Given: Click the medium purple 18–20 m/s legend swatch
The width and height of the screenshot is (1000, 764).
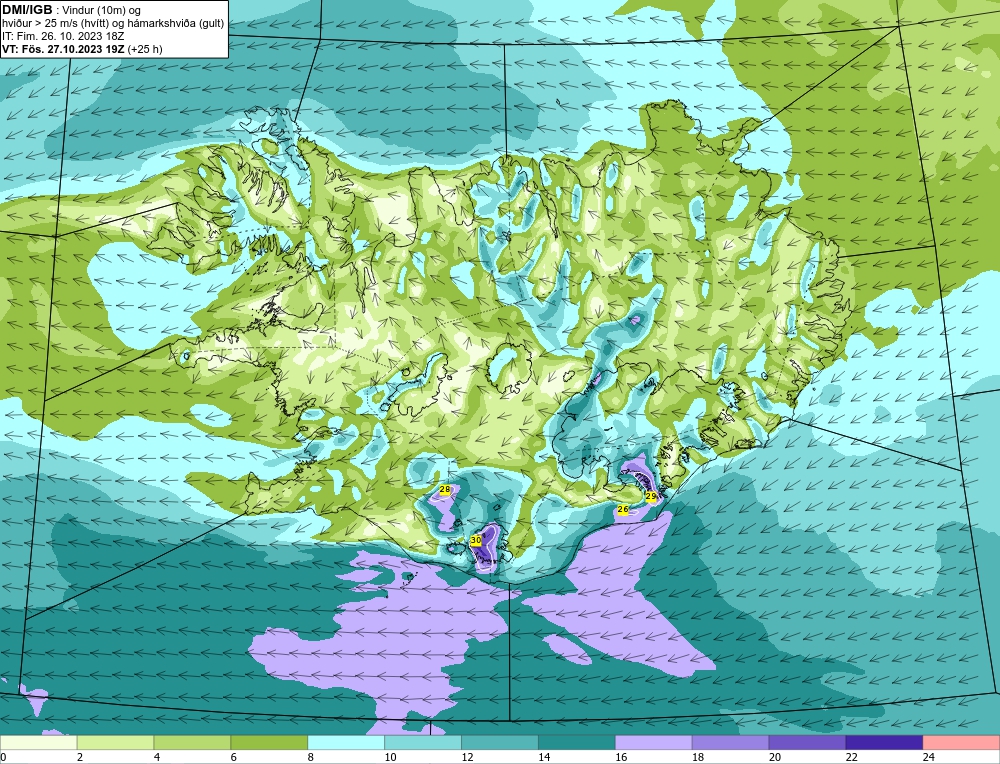Looking at the screenshot, I should pos(730,743).
